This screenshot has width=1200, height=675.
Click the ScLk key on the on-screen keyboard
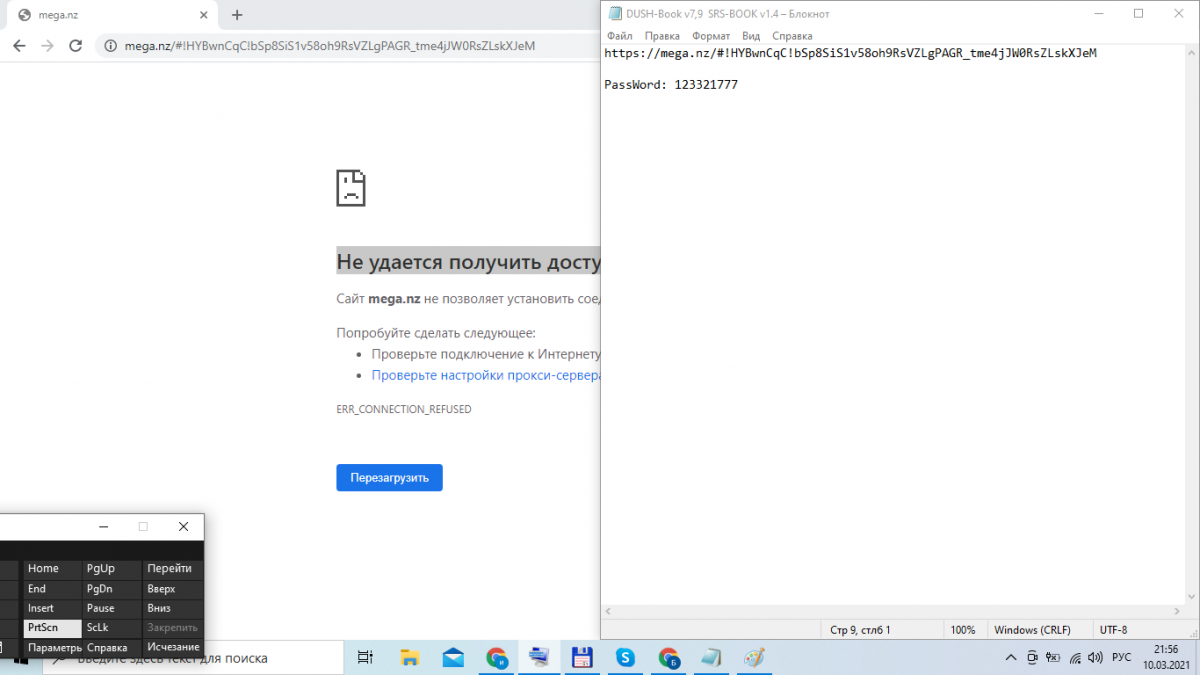111,628
